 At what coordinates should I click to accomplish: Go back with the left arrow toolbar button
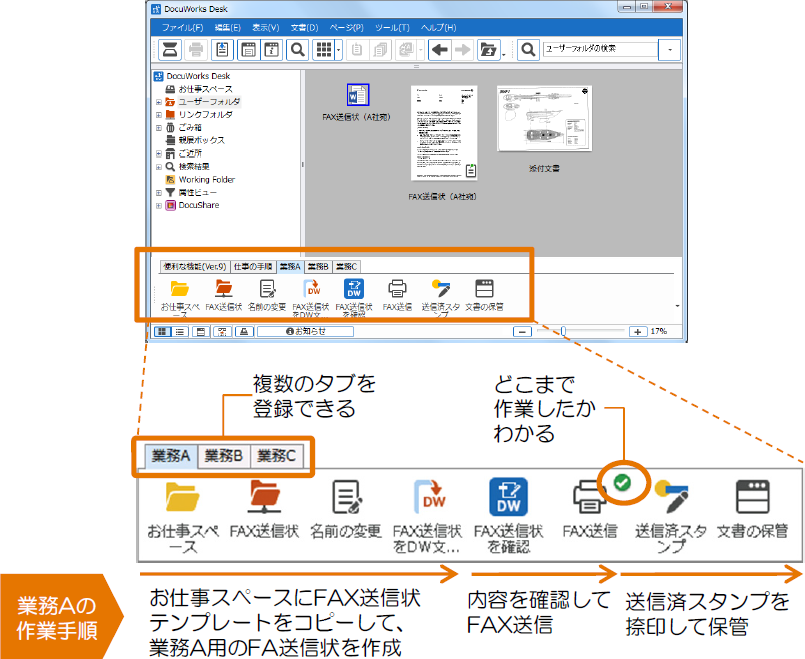(x=439, y=50)
